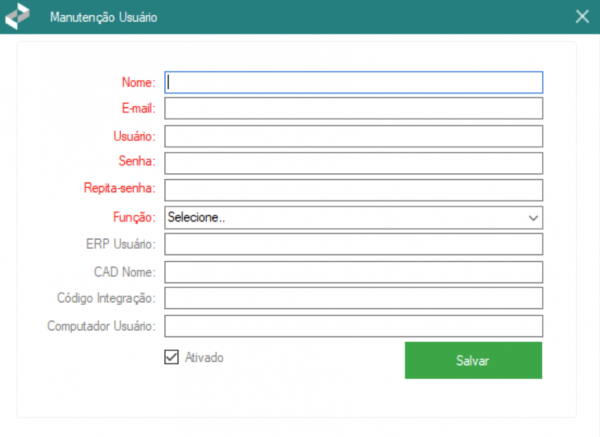This screenshot has width=600, height=437.
Task: Focus the Repita-senha field
Action: coord(354,190)
